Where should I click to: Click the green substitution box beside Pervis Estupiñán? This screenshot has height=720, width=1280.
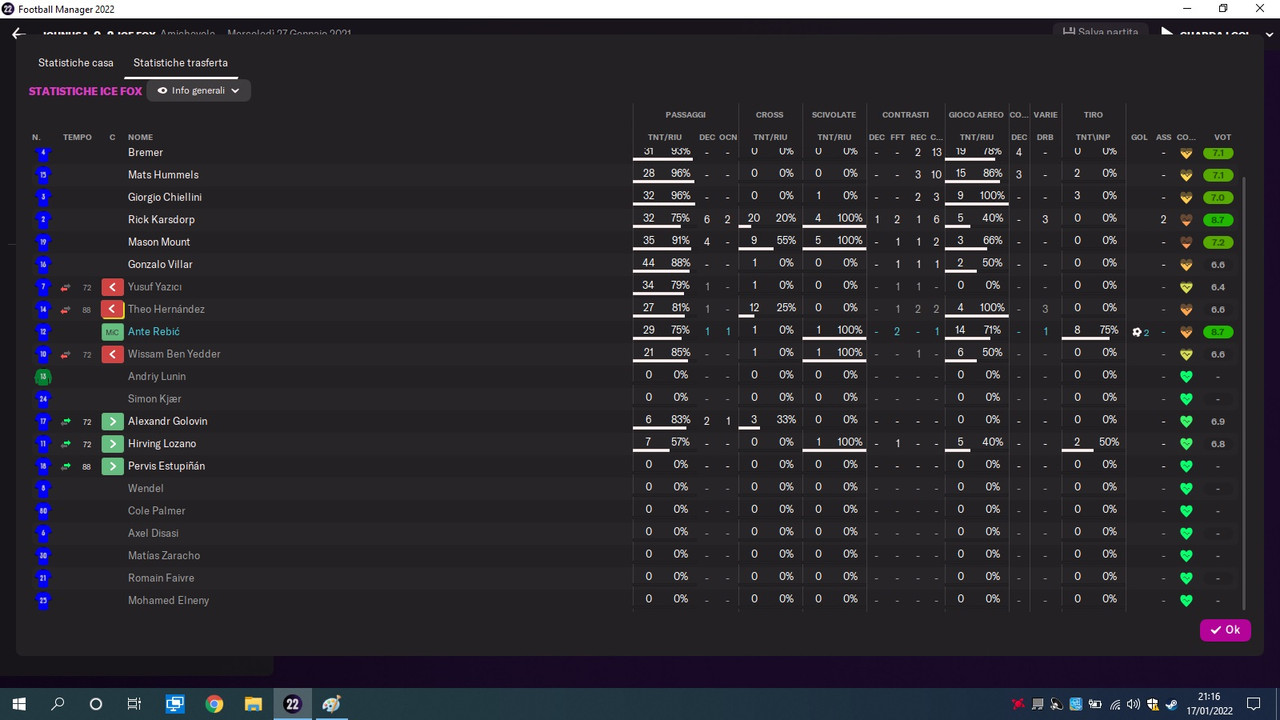[112, 466]
